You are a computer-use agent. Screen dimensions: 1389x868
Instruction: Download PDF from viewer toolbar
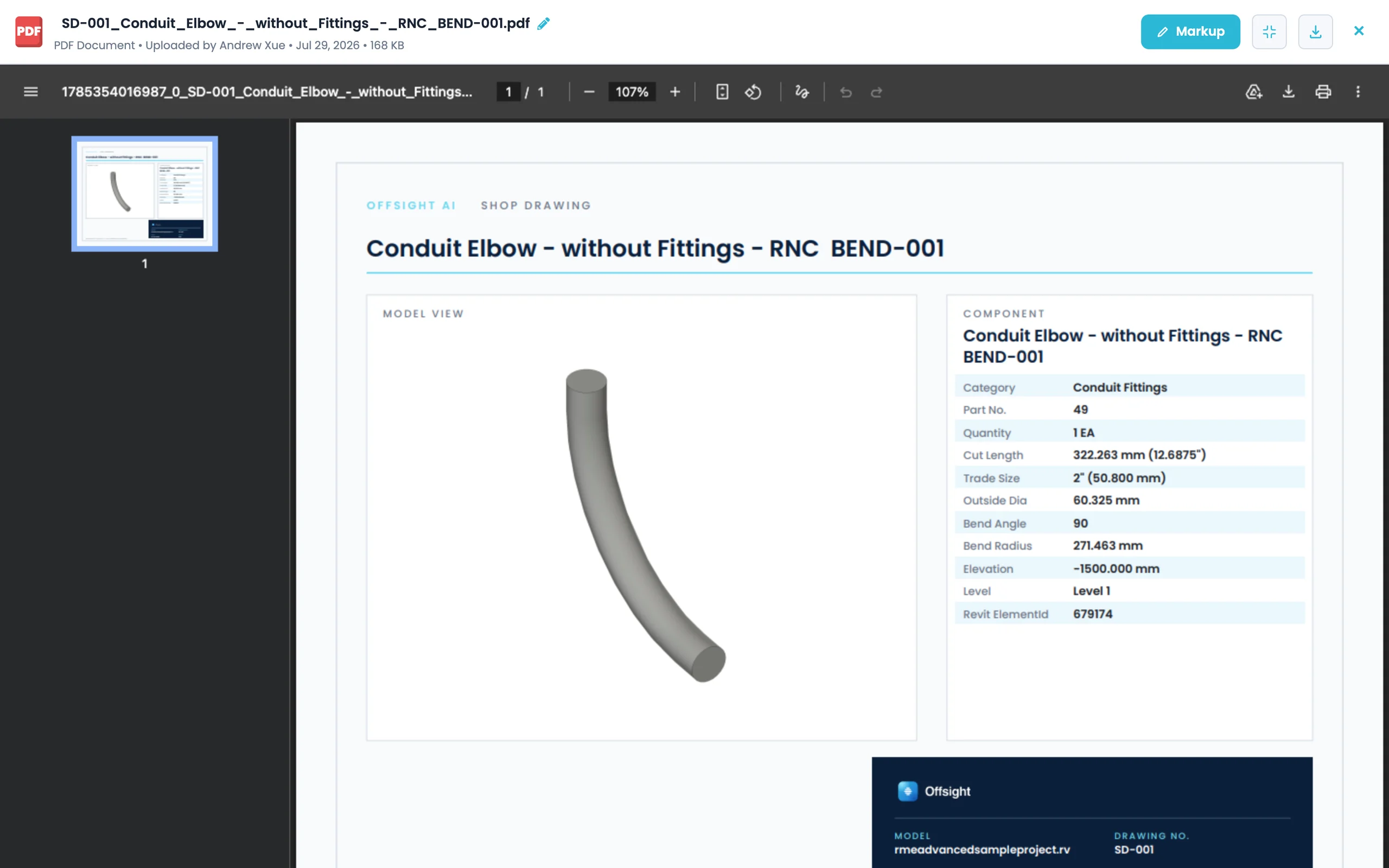point(1289,92)
